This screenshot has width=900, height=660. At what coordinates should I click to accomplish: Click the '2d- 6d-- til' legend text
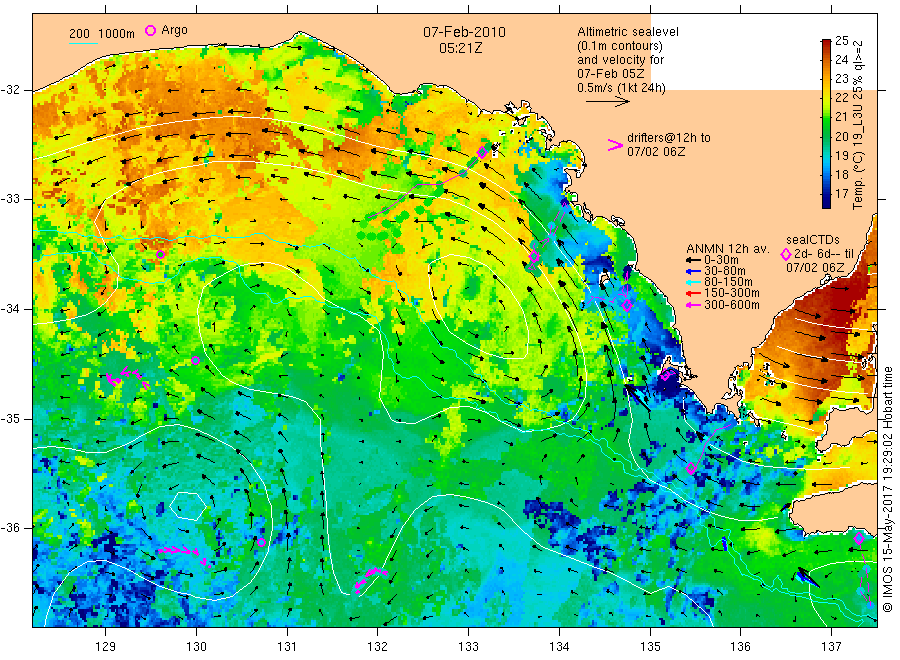click(x=824, y=254)
